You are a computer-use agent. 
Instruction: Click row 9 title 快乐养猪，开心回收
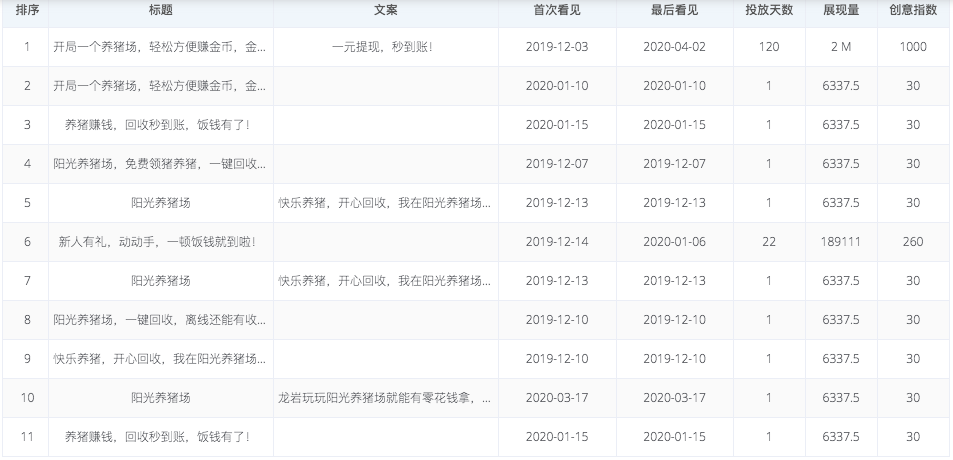(x=160, y=358)
